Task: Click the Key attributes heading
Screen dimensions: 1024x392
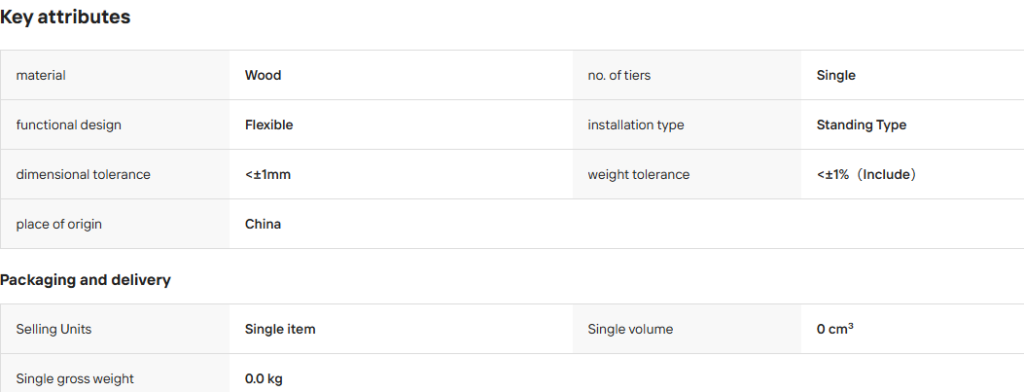Action: (65, 17)
